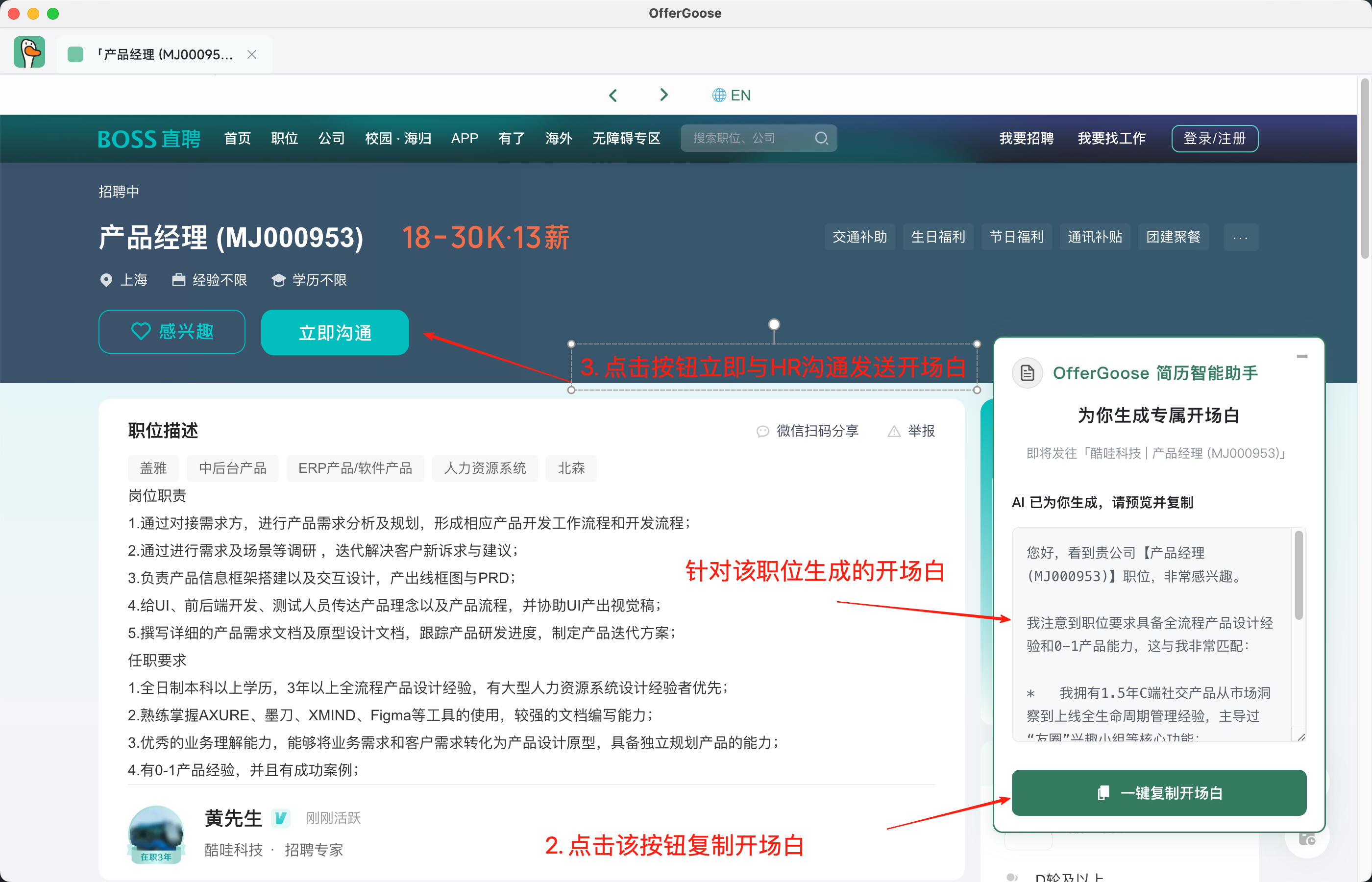This screenshot has width=1372, height=882.
Task: Open the 公司 navigation menu item
Action: pyautogui.click(x=332, y=138)
